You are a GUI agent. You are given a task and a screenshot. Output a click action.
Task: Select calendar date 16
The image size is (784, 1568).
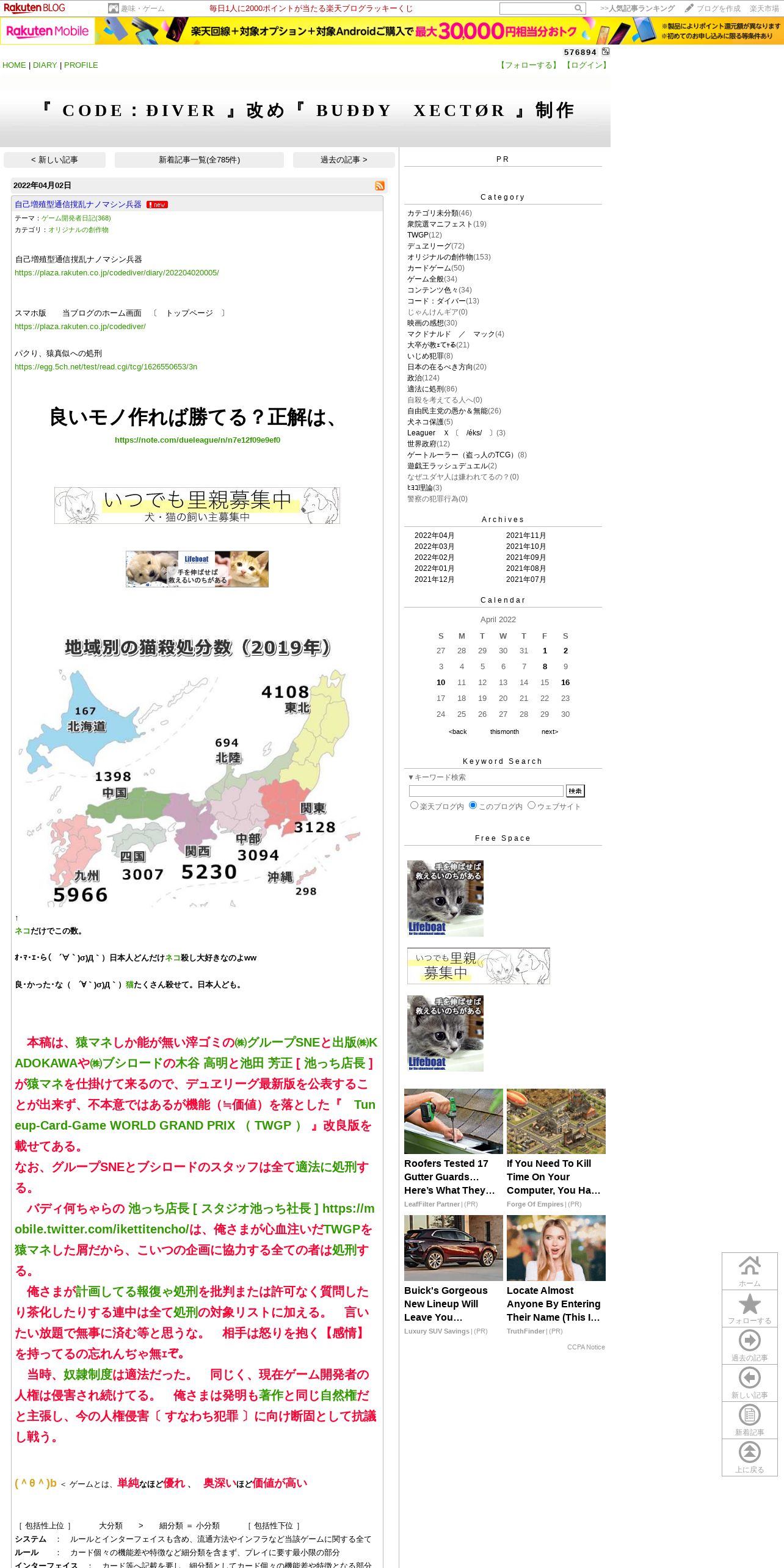565,683
